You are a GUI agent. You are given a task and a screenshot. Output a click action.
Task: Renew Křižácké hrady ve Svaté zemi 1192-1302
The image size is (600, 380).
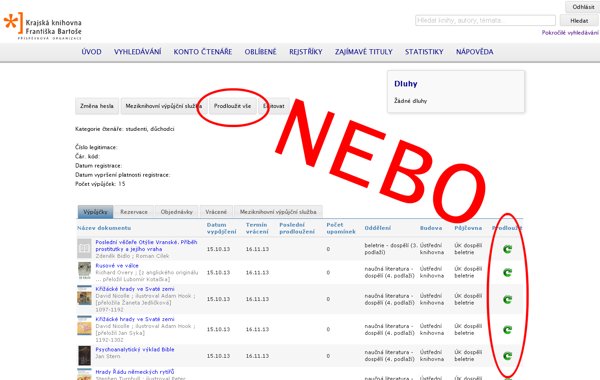click(x=507, y=329)
